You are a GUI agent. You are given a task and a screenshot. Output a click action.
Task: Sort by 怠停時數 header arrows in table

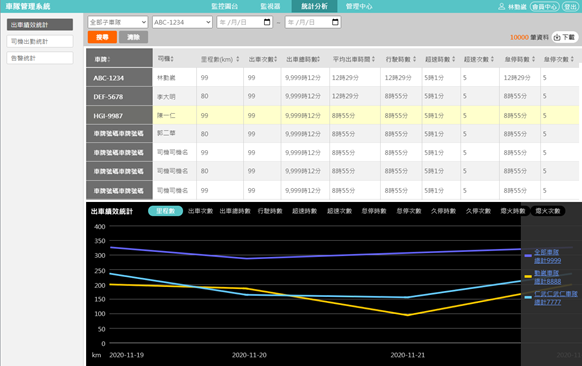coord(533,59)
